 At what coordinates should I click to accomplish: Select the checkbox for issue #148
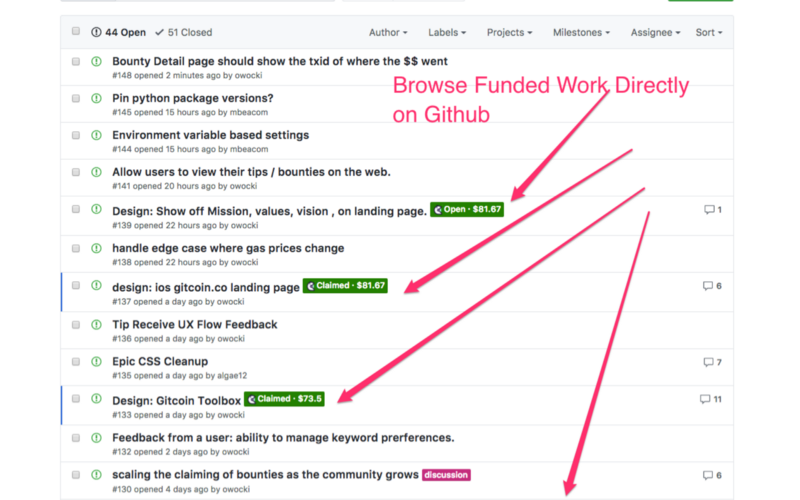pos(76,62)
